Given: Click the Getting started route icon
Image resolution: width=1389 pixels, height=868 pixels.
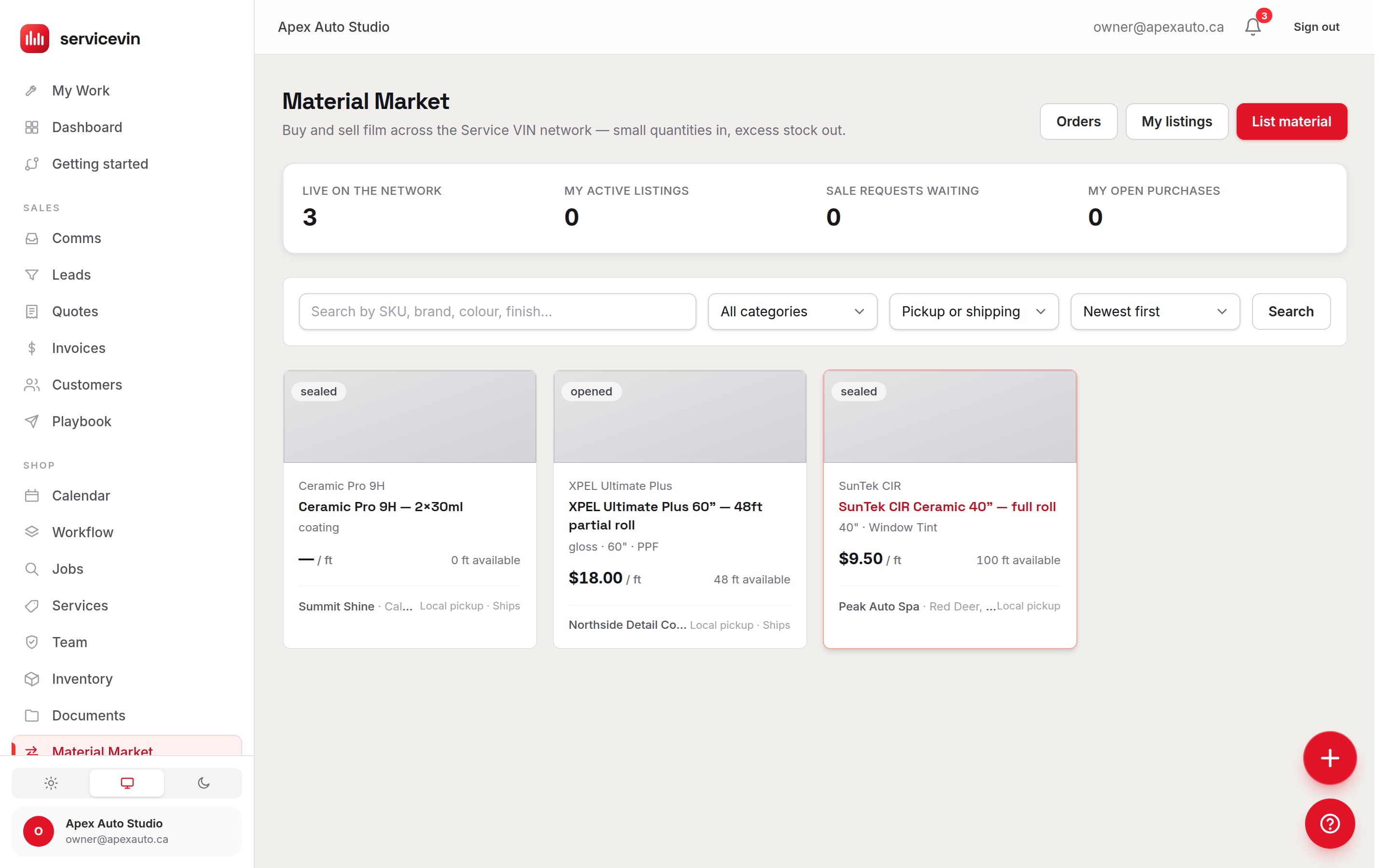Looking at the screenshot, I should (x=31, y=164).
